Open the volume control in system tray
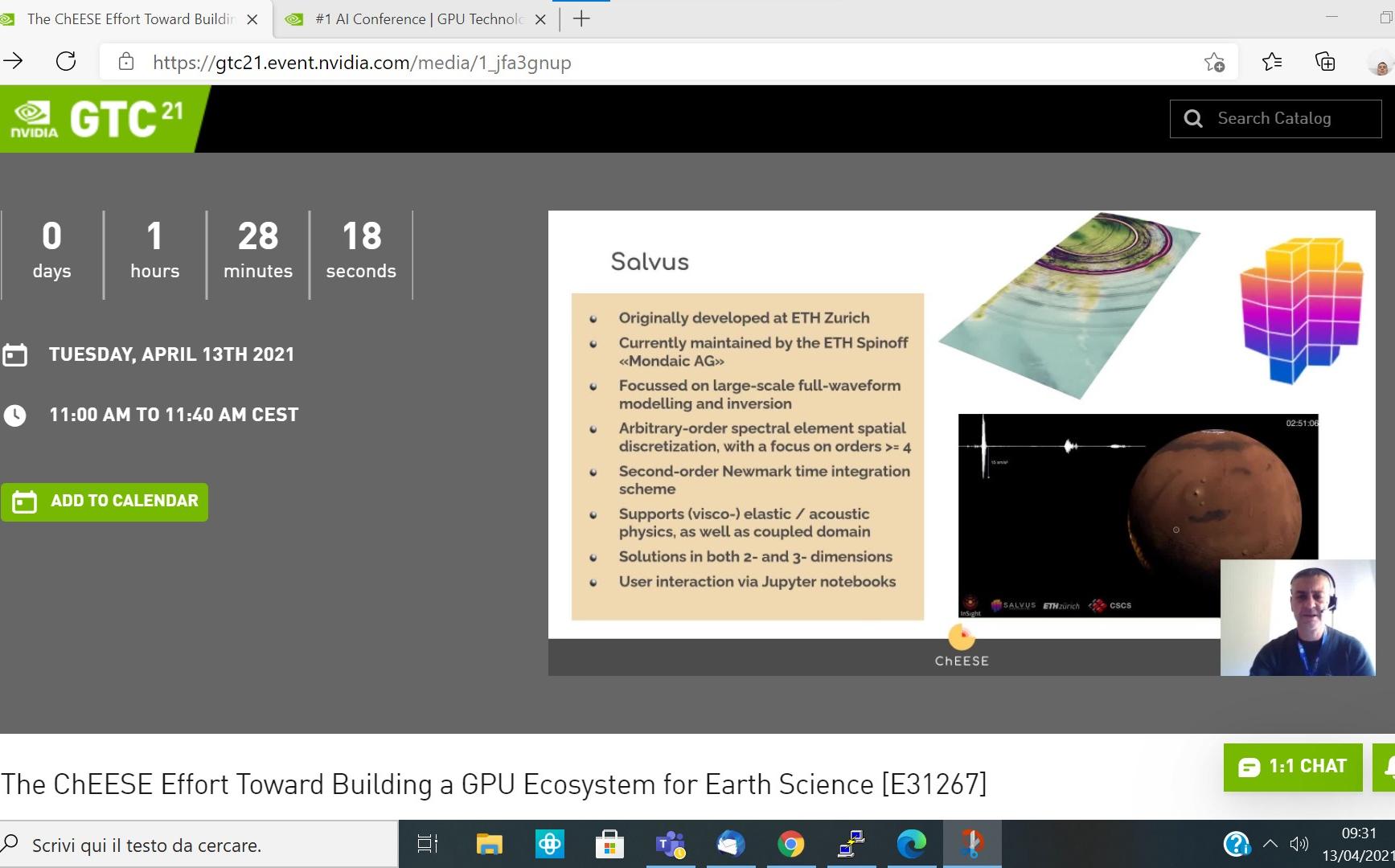 (1299, 844)
